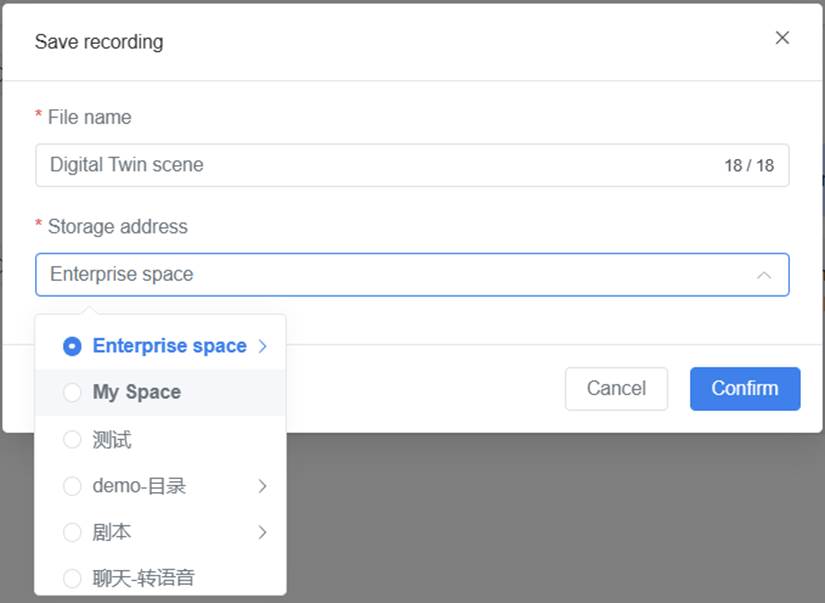This screenshot has width=825, height=603.
Task: Confirm saving the recording
Action: (745, 388)
